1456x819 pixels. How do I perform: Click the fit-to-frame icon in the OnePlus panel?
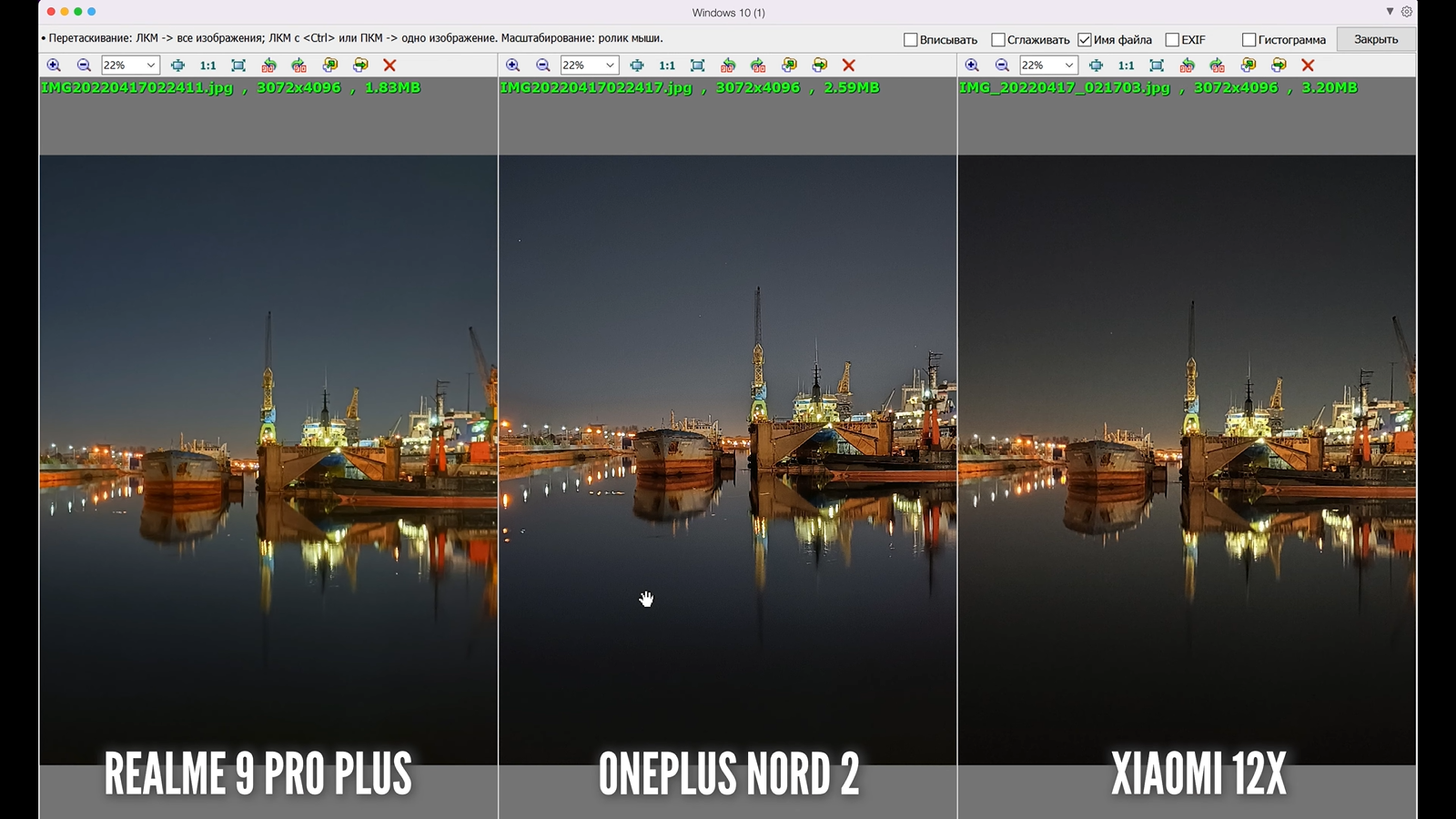tap(698, 66)
